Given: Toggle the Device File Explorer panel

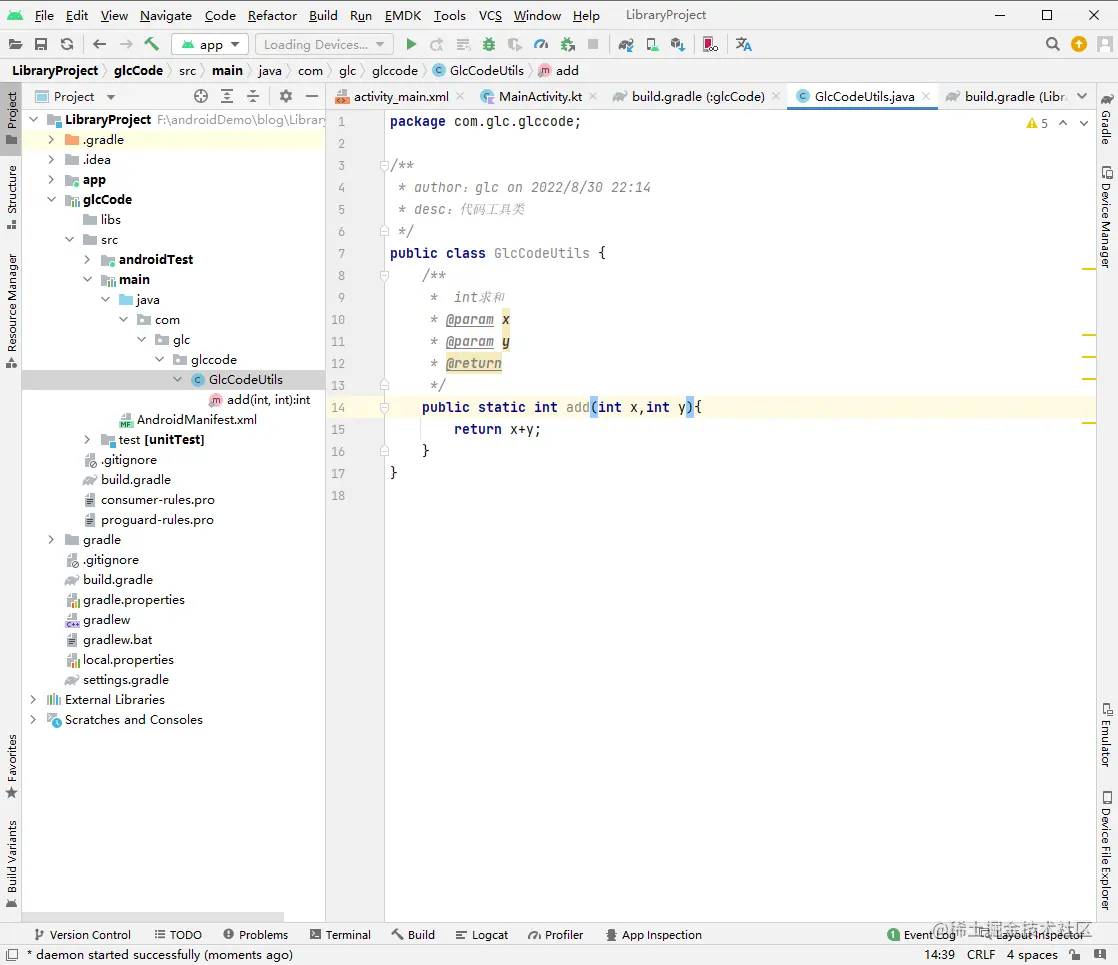Looking at the screenshot, I should click(x=1106, y=850).
